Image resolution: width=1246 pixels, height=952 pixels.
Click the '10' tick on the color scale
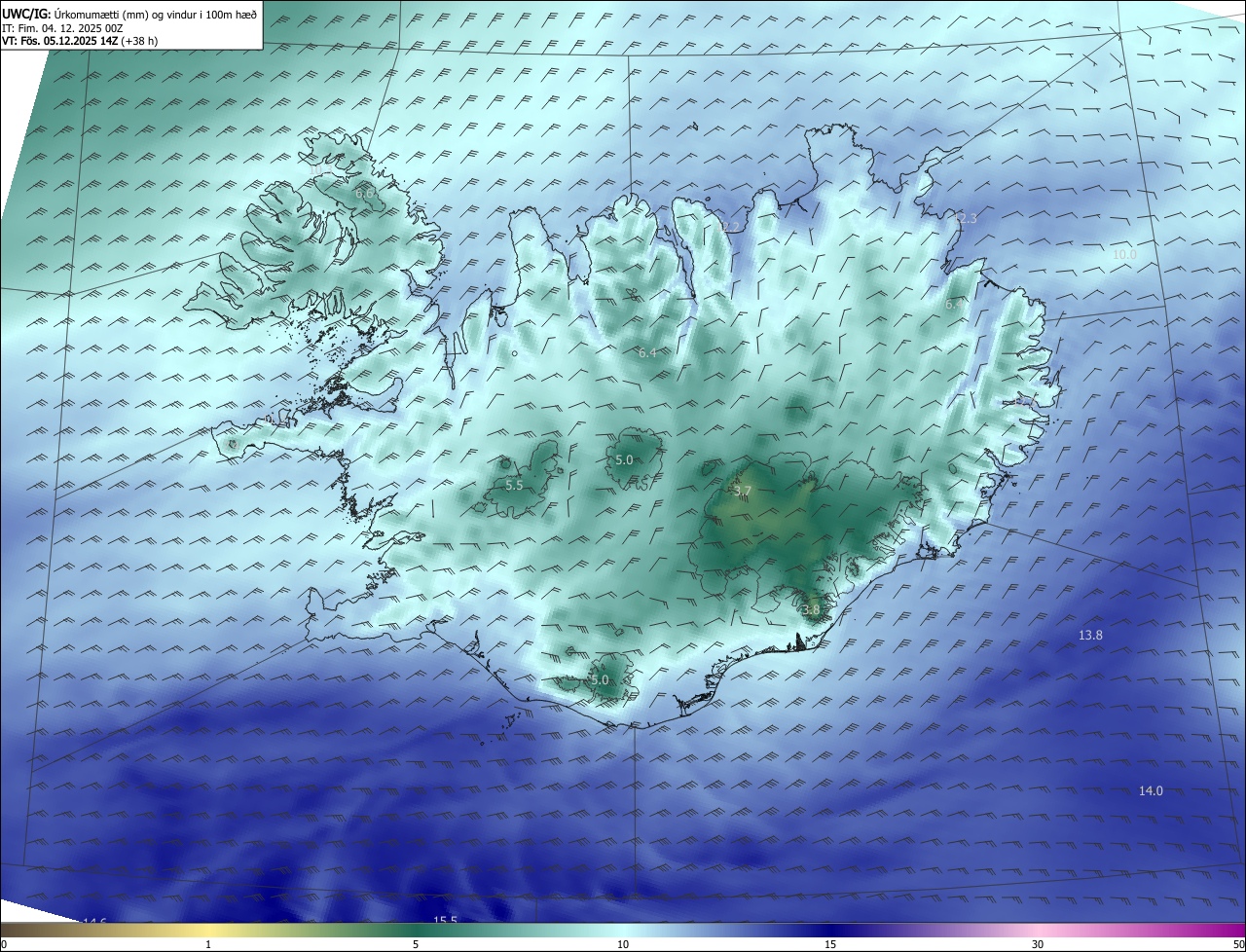[623, 944]
